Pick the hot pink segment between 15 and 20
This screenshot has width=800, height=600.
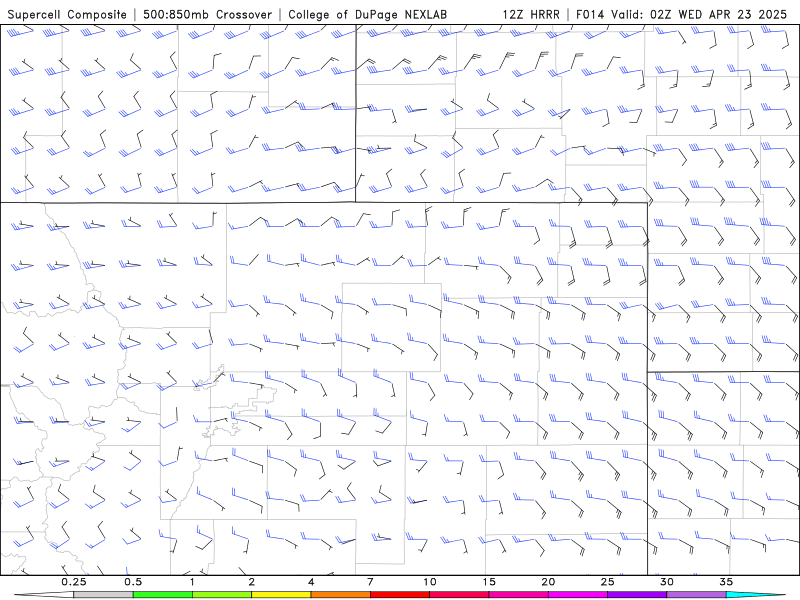(518, 595)
